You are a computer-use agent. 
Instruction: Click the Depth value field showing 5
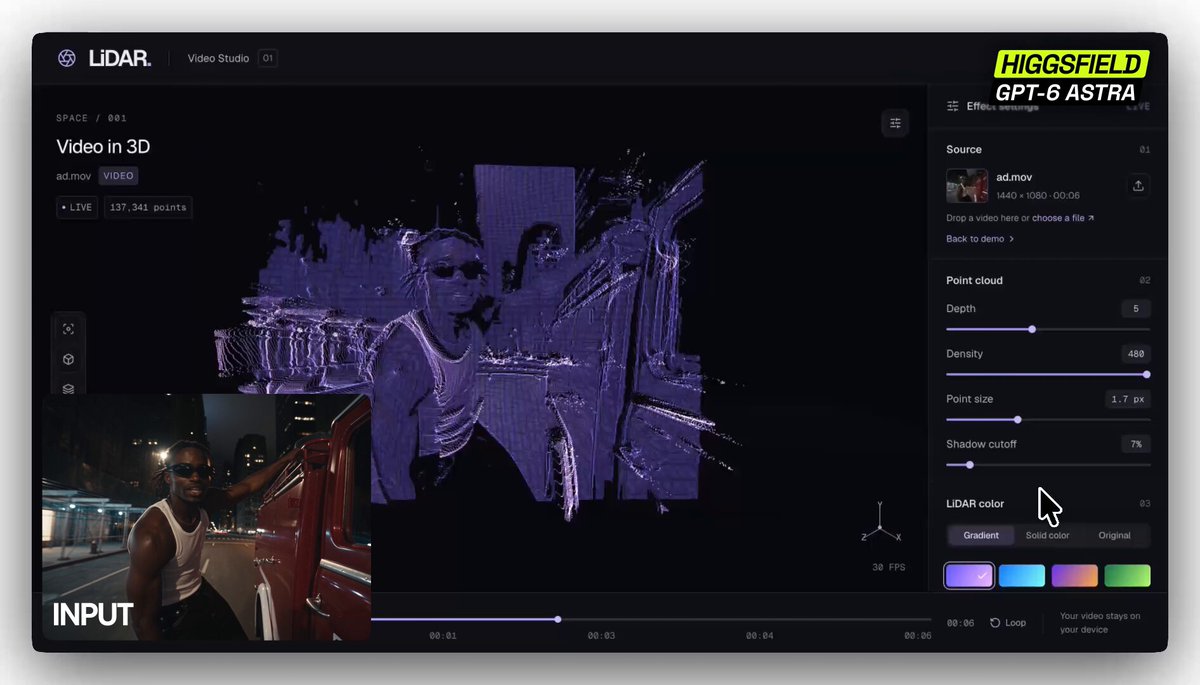[1136, 309]
